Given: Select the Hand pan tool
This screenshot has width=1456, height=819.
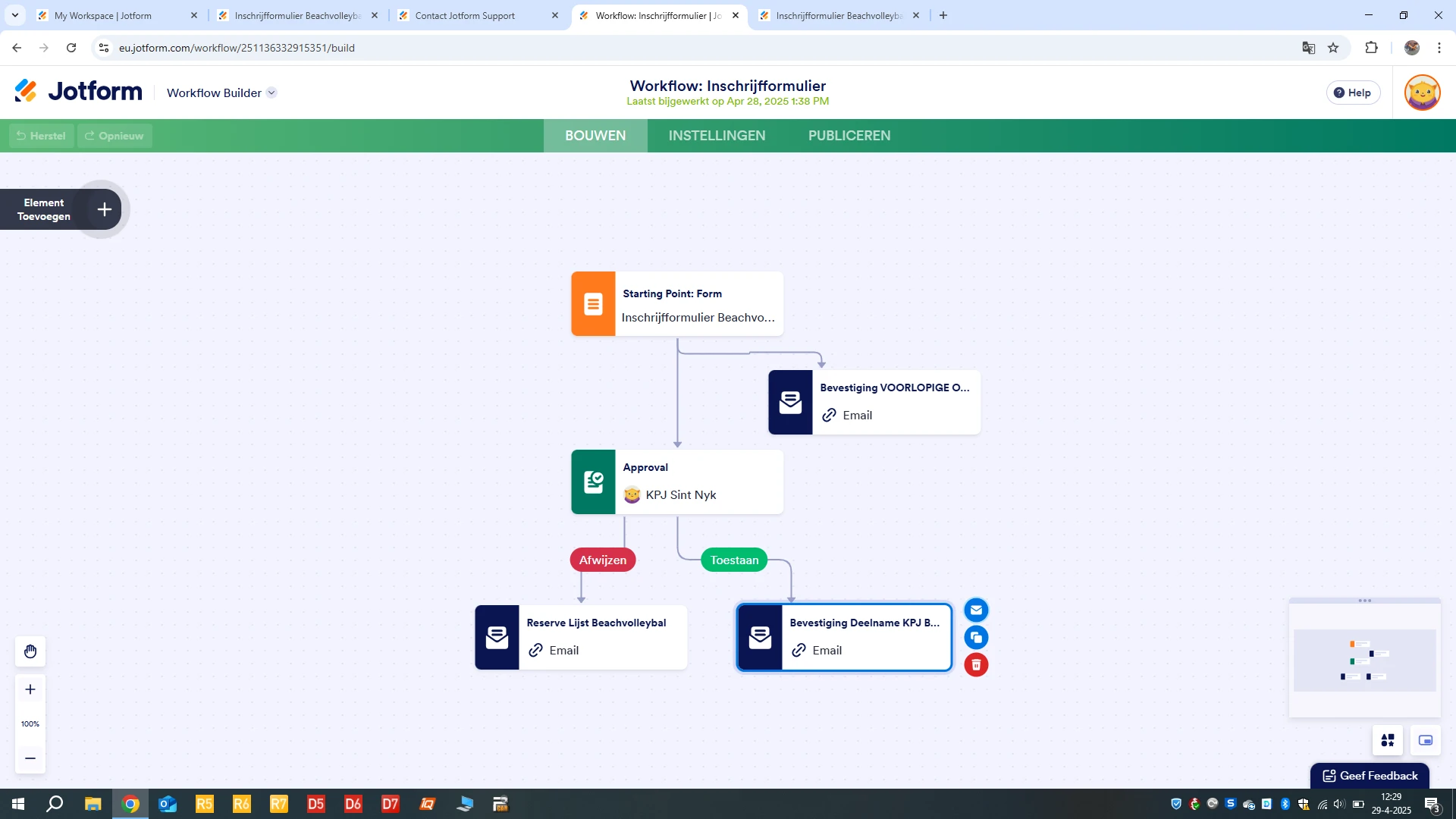Looking at the screenshot, I should coord(30,651).
